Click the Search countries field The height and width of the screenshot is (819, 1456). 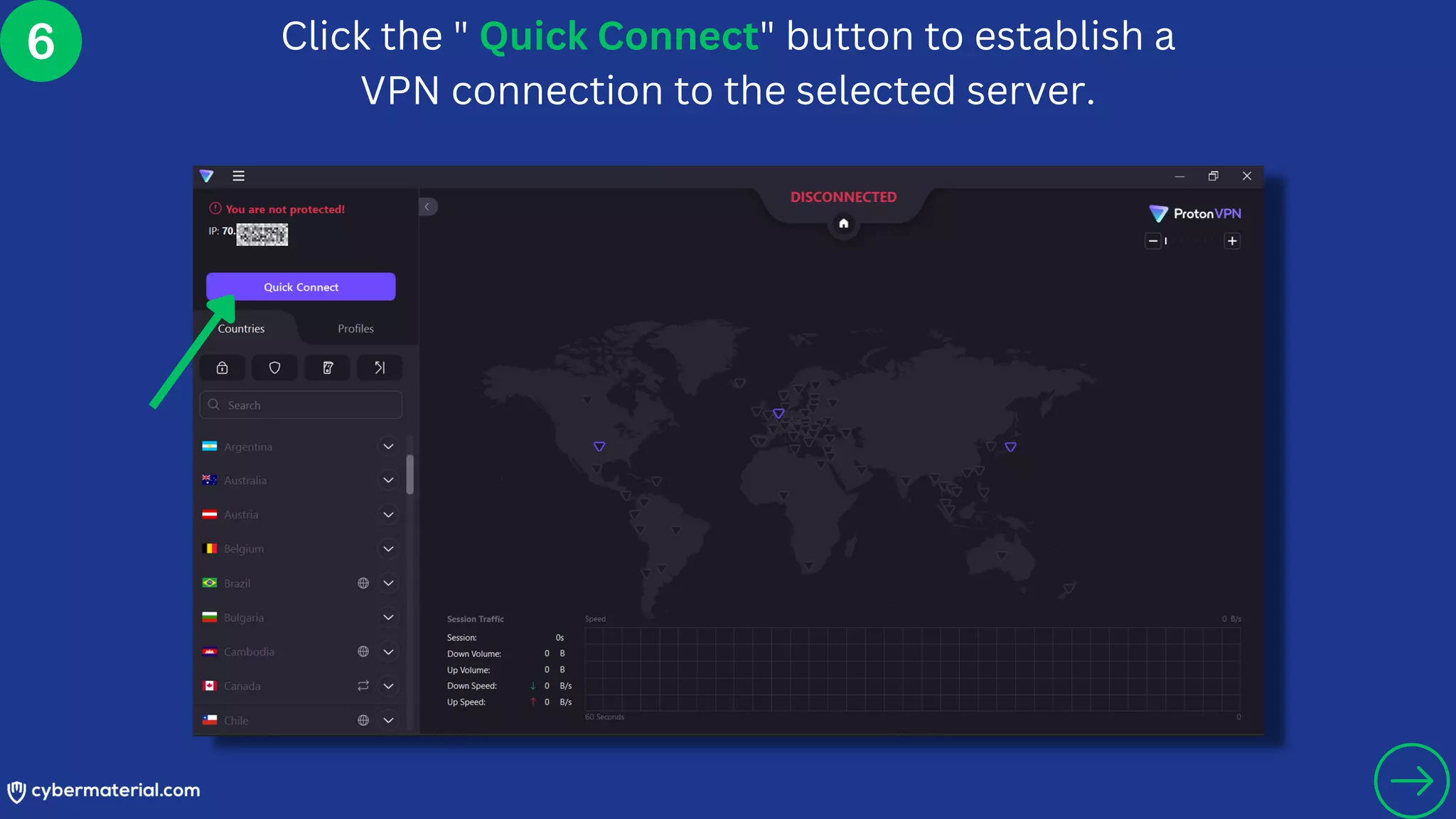coord(301,405)
